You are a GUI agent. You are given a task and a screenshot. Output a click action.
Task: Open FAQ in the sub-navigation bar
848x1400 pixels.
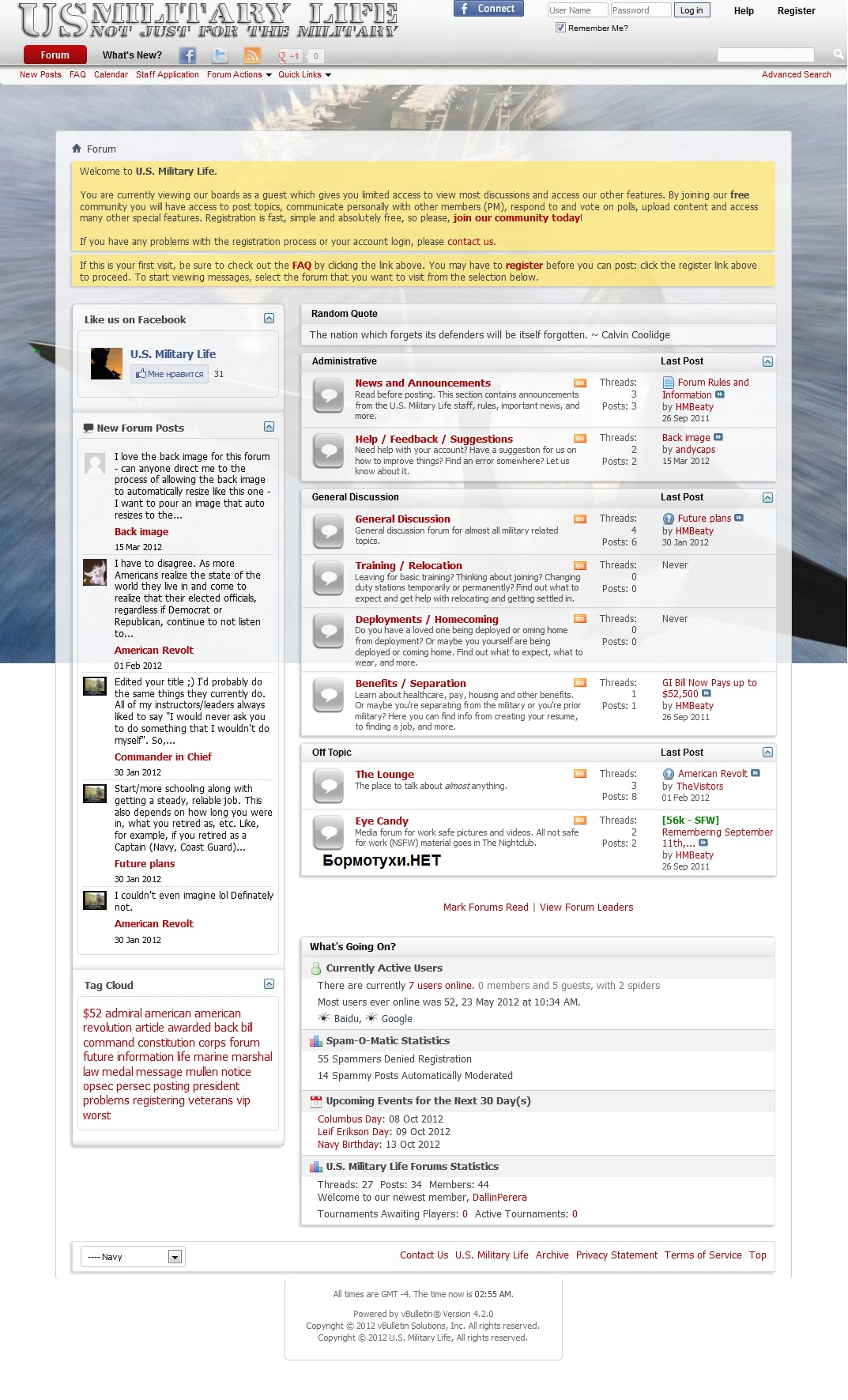pyautogui.click(x=77, y=74)
